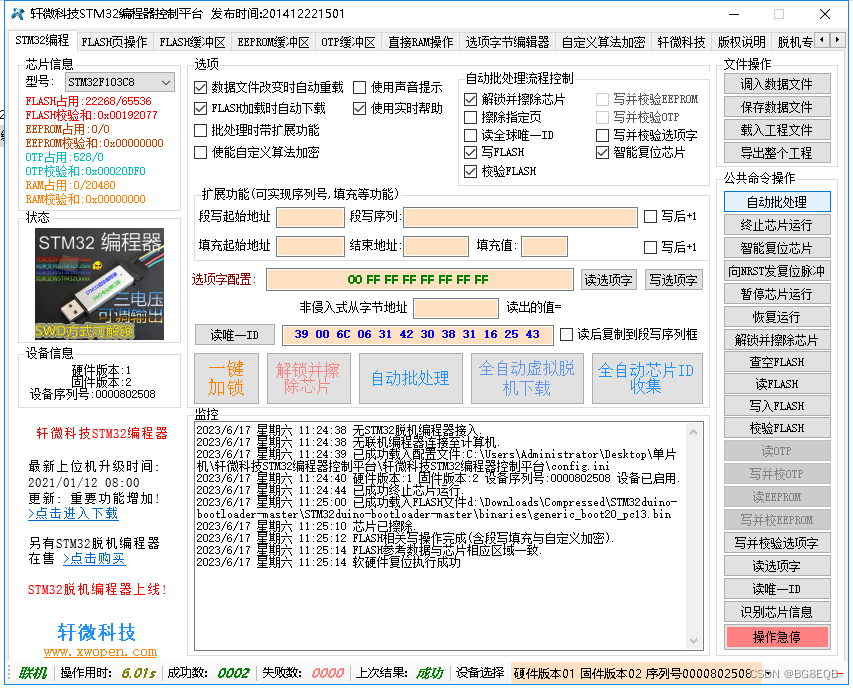This screenshot has width=853, height=689.
Task: Click the red 操作急停 button
Action: pyautogui.click(x=777, y=637)
